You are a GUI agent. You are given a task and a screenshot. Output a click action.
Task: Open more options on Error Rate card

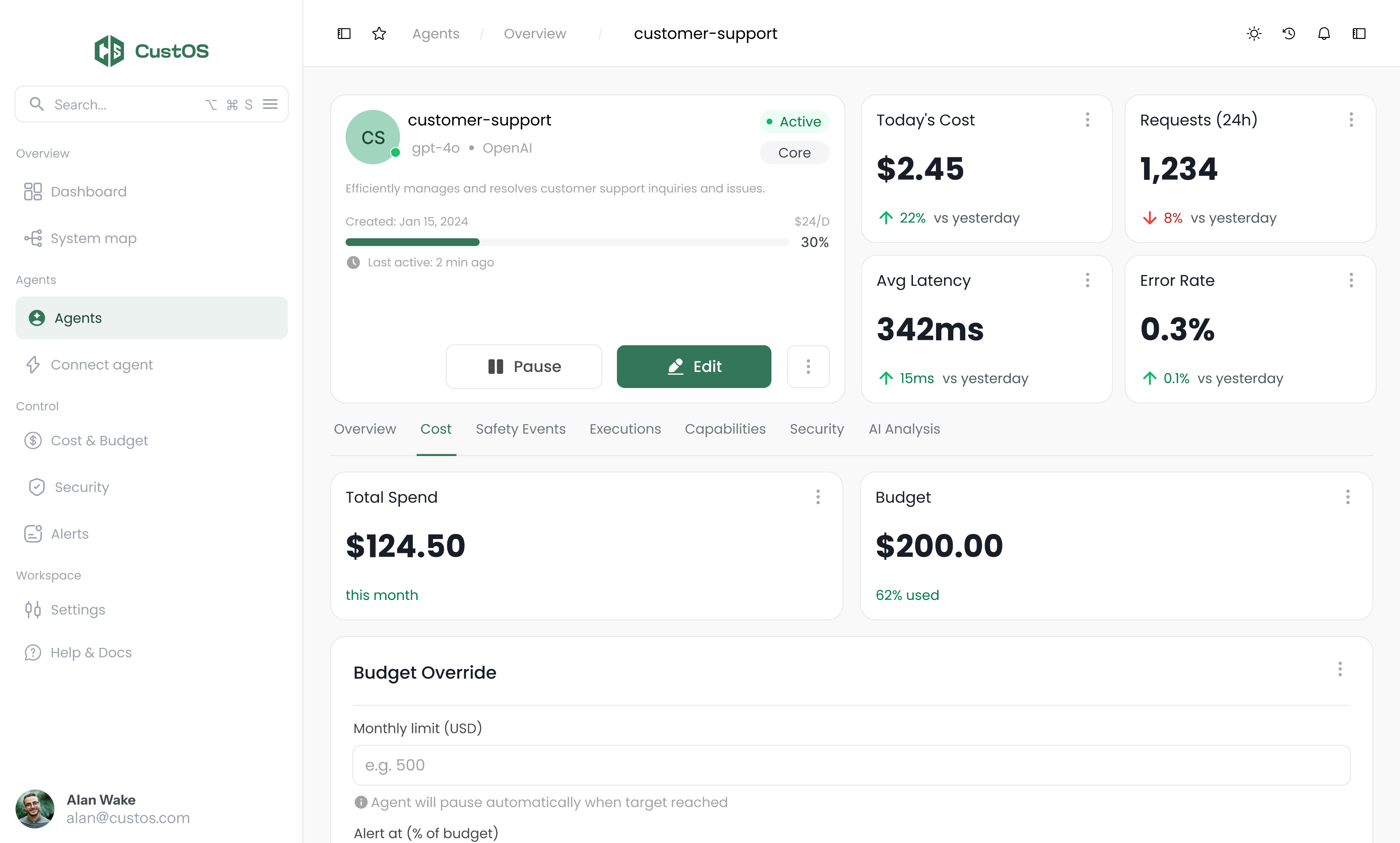[1351, 280]
